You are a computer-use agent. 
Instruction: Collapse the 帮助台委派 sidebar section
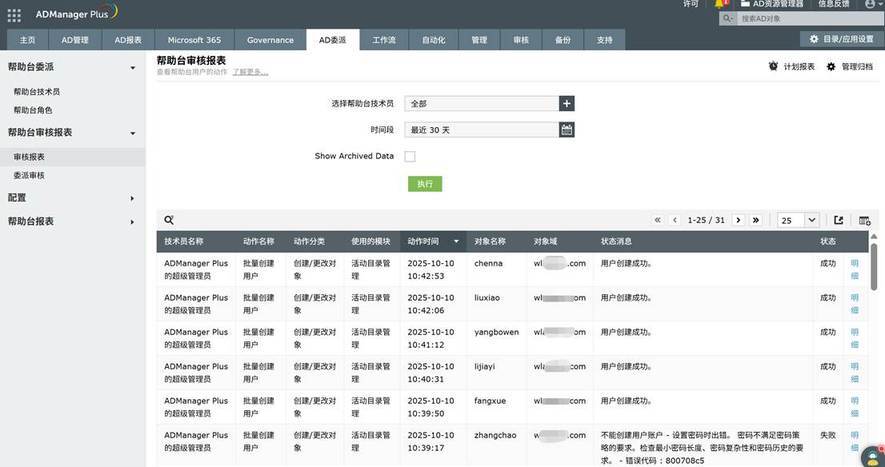pyautogui.click(x=133, y=68)
